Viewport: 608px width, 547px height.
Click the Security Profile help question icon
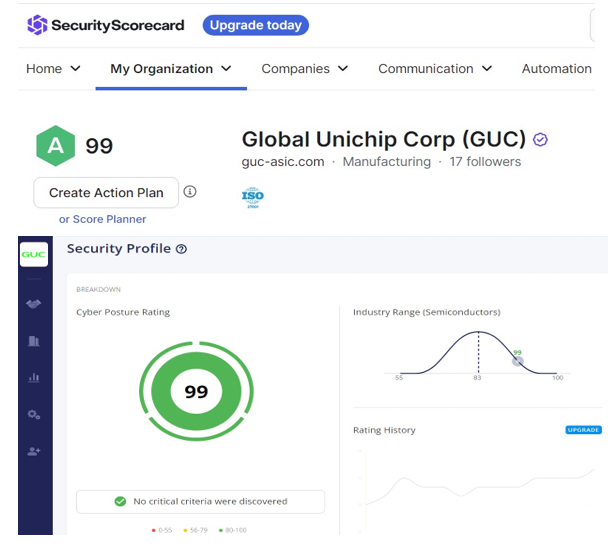181,249
